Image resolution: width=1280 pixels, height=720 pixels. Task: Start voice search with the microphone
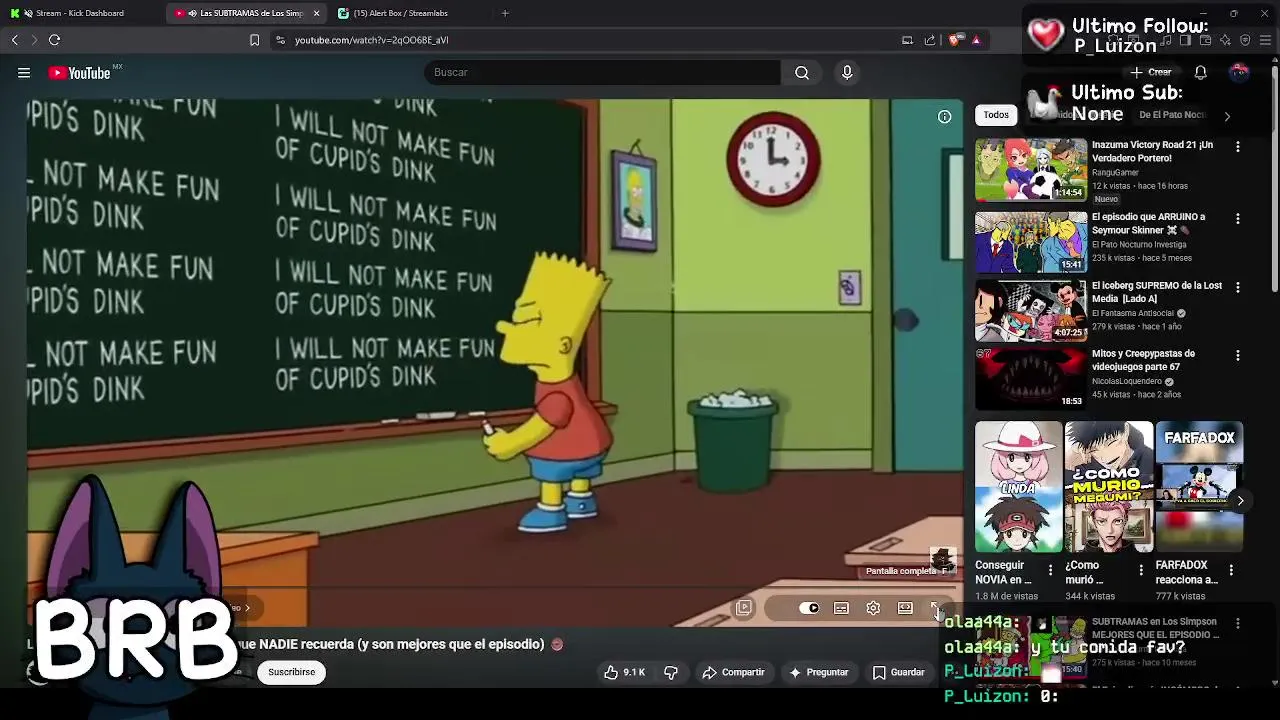tap(847, 72)
